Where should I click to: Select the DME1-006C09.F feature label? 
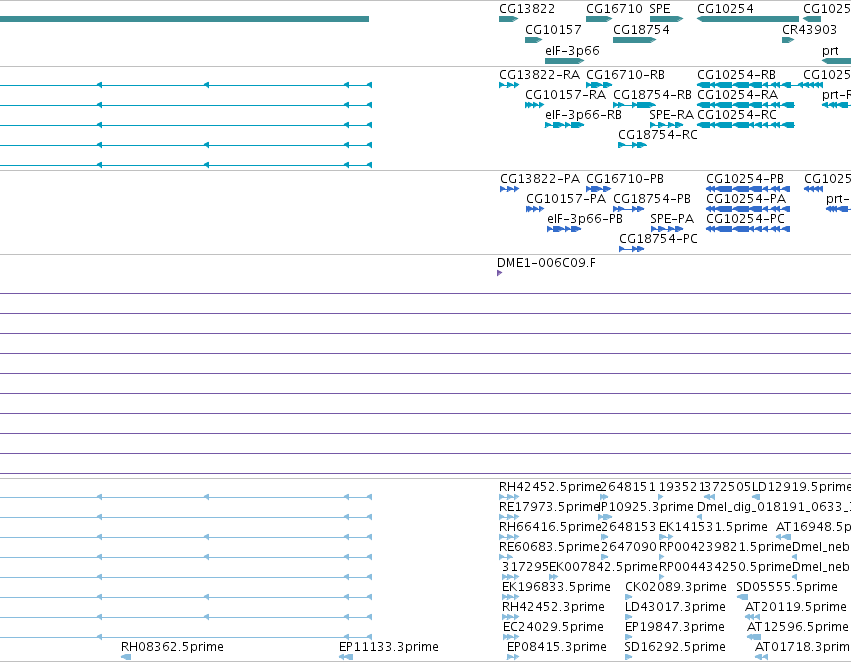click(546, 263)
